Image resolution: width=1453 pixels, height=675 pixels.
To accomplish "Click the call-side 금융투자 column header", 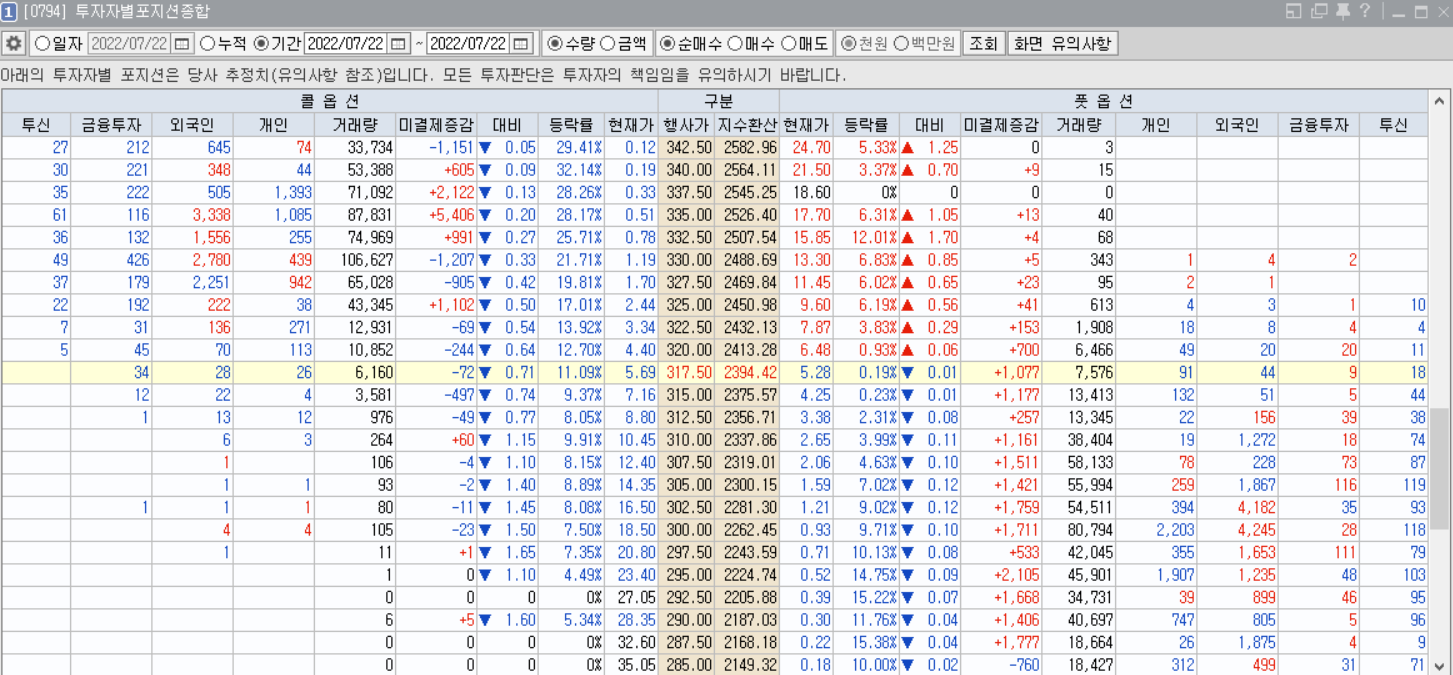I will click(111, 125).
